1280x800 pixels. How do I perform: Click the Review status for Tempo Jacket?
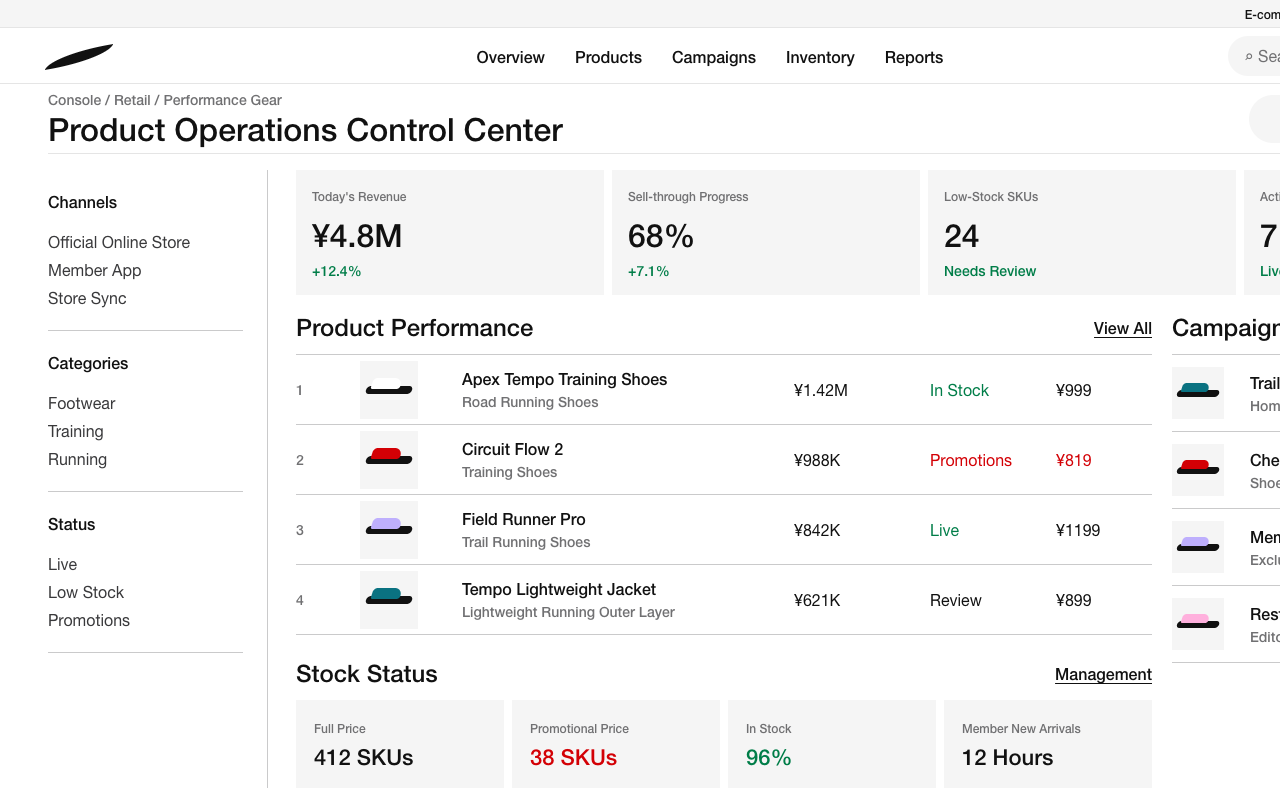click(x=956, y=600)
